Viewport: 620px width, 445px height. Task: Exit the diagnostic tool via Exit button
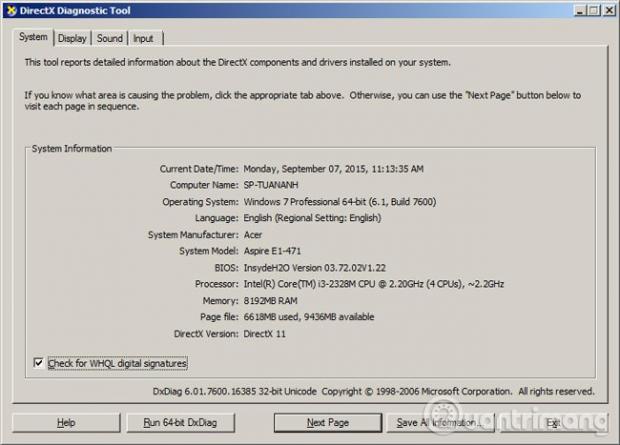(553, 423)
